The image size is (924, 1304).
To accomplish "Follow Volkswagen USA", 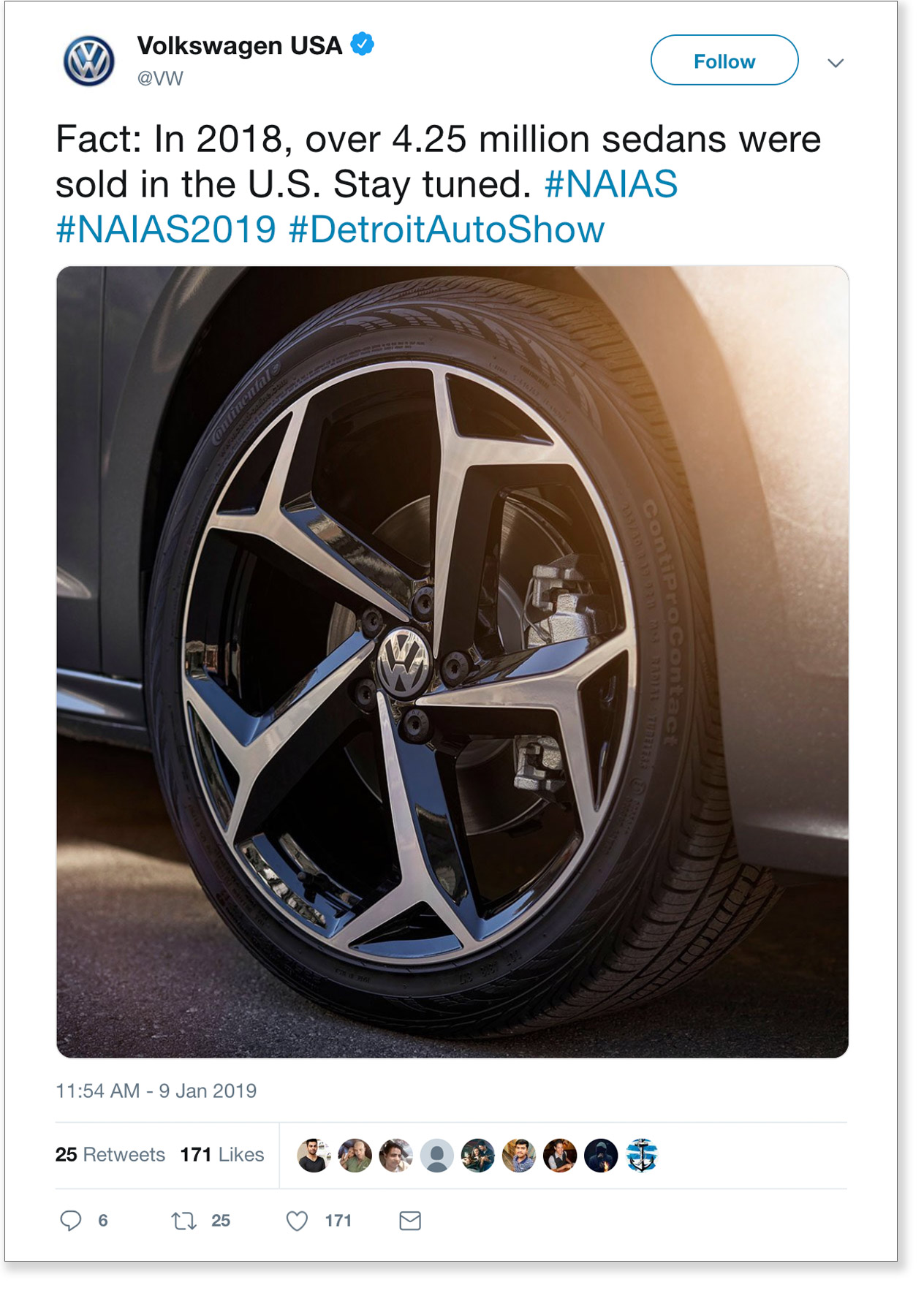I will tap(724, 60).
